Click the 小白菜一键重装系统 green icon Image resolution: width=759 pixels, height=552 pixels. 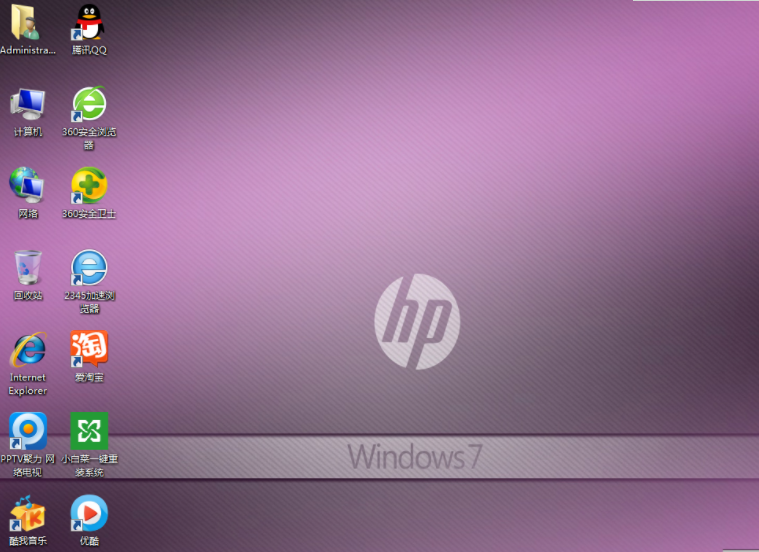(89, 431)
